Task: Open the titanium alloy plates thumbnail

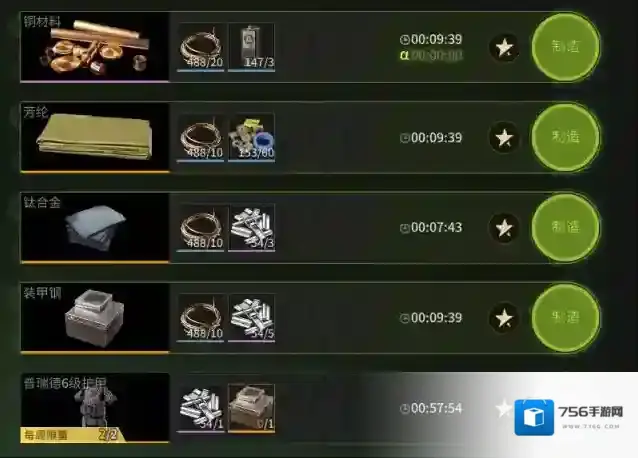Action: (95, 228)
